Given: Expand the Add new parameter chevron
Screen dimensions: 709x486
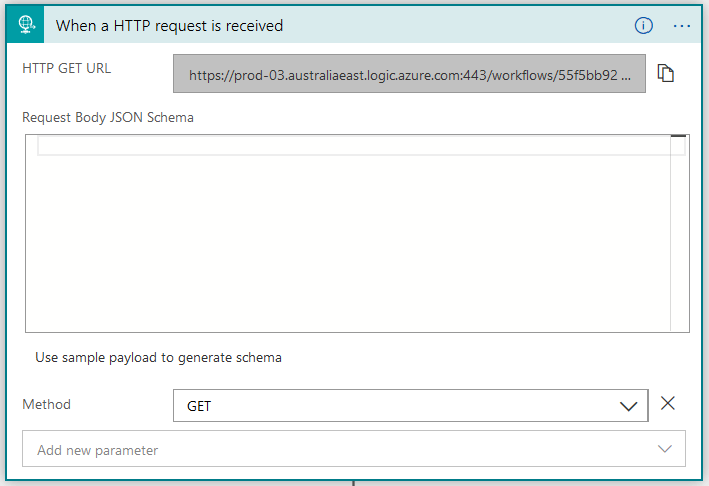Looking at the screenshot, I should pos(666,449).
